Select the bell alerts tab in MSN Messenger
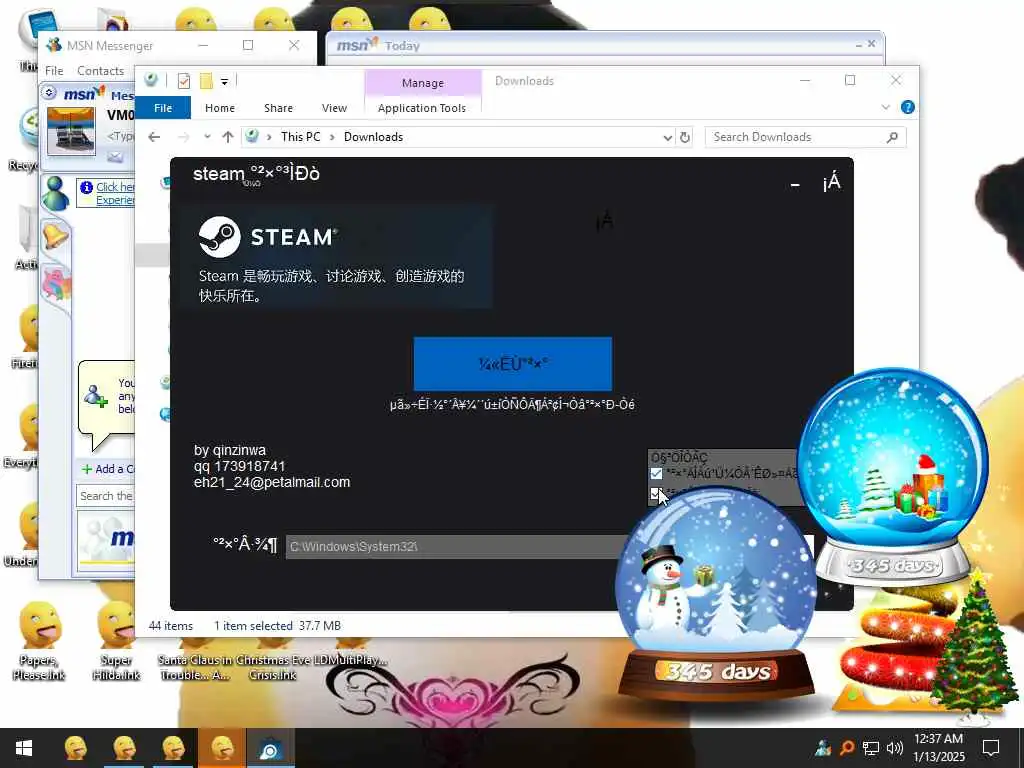 pos(55,236)
